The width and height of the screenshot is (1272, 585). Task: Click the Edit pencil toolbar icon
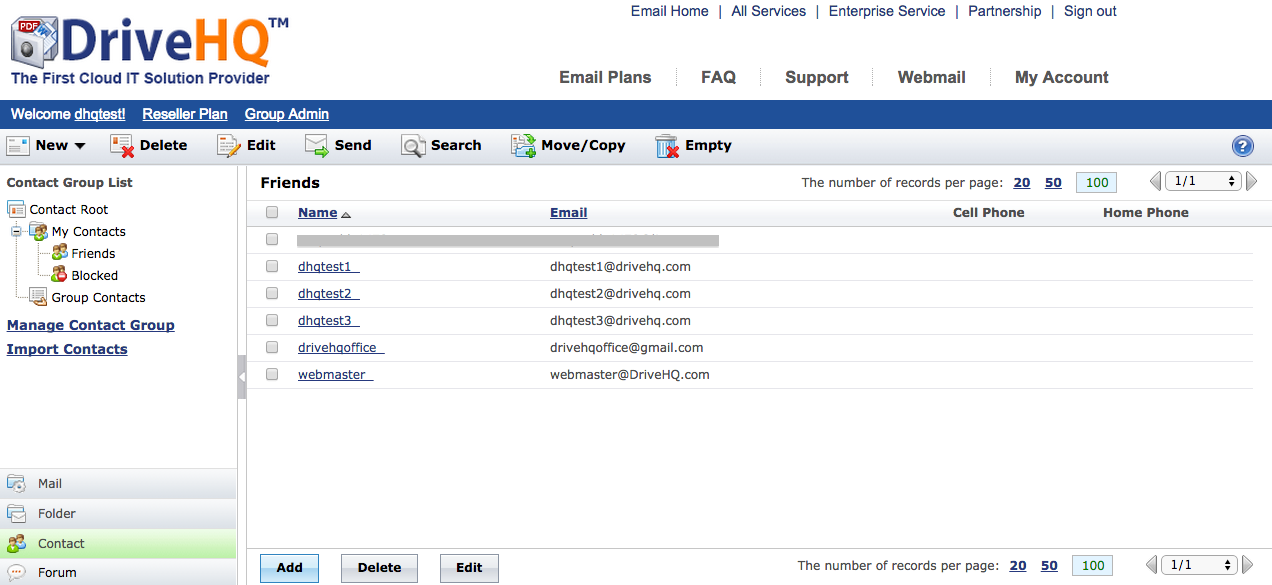(x=229, y=146)
